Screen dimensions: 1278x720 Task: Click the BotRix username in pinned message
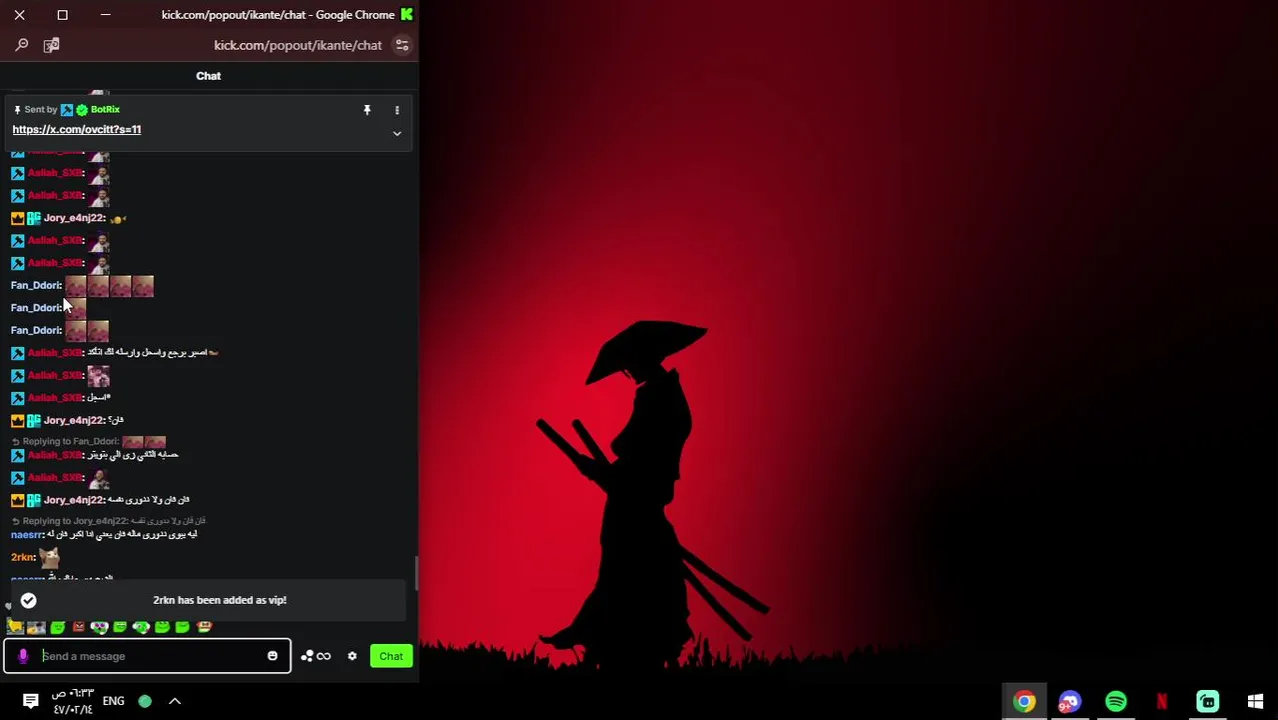(x=105, y=109)
